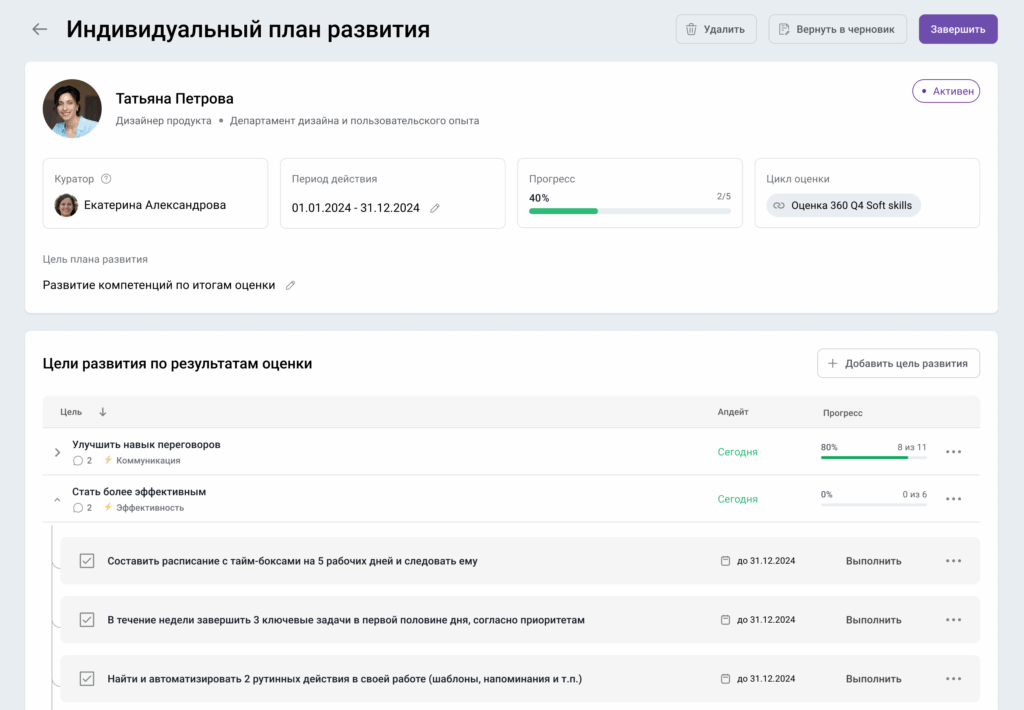Check the task about 3 ключевые задачи
This screenshot has height=710, width=1024.
pyautogui.click(x=87, y=619)
